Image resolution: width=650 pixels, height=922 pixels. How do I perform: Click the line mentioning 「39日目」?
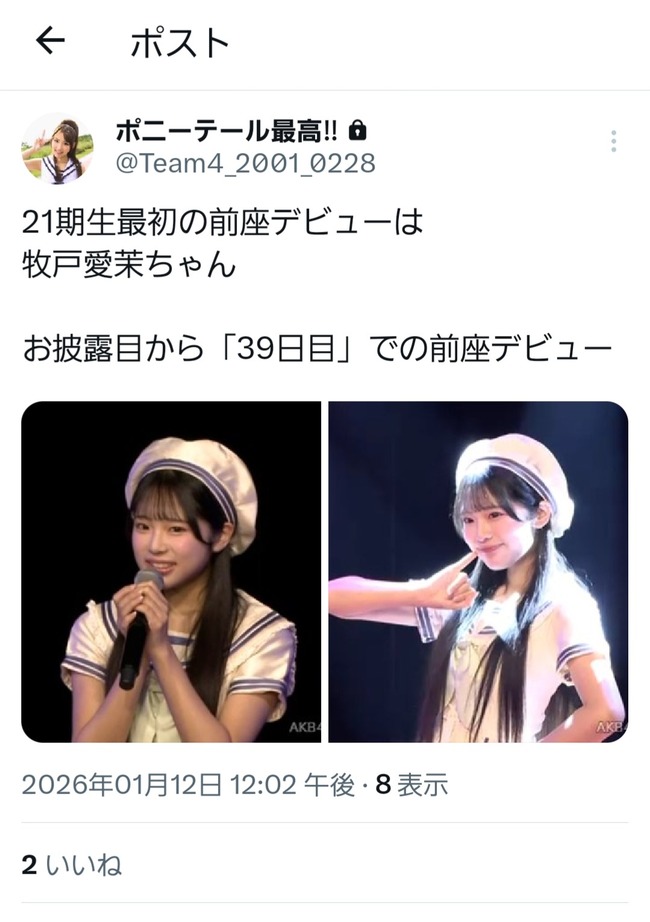(x=318, y=349)
